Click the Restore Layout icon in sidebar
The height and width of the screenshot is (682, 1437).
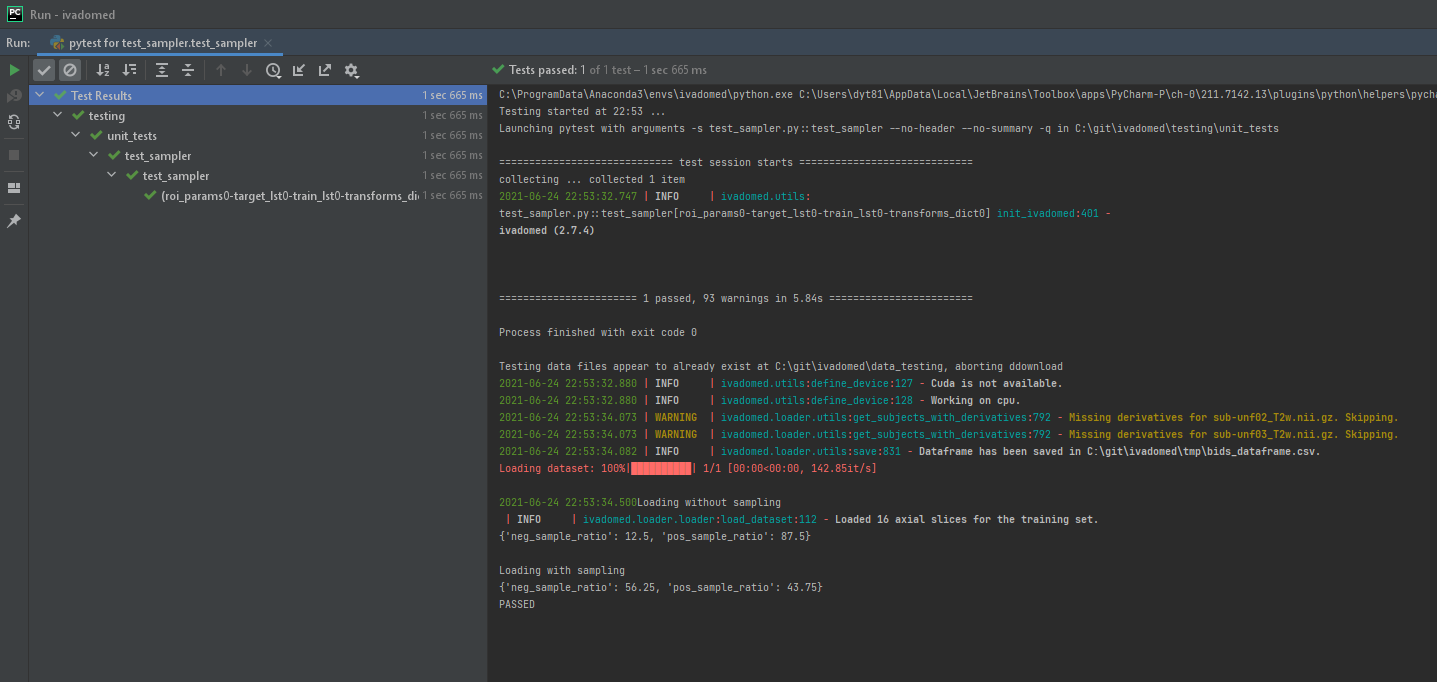pyautogui.click(x=14, y=188)
